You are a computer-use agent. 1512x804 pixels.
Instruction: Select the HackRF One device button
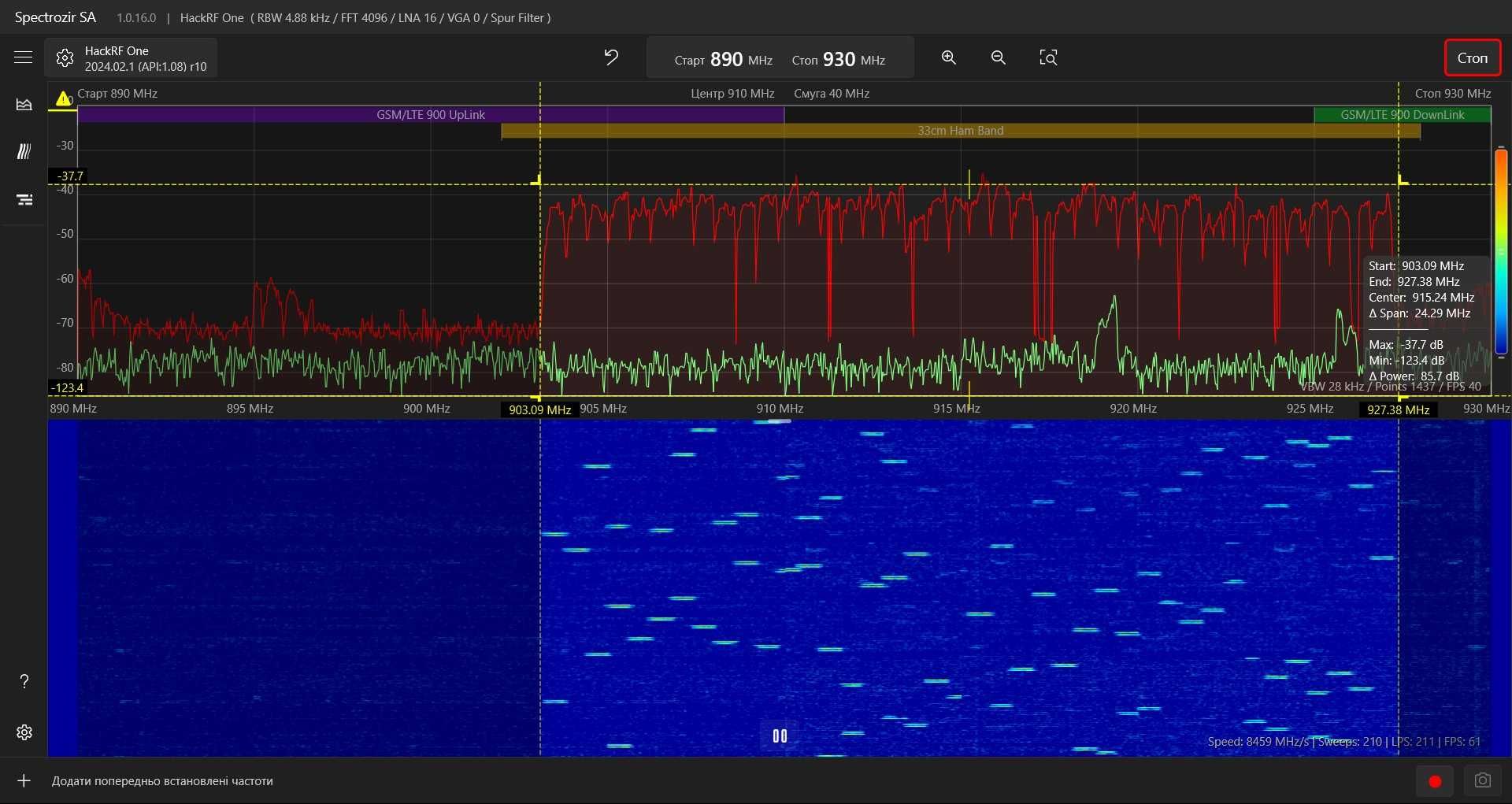pos(131,58)
